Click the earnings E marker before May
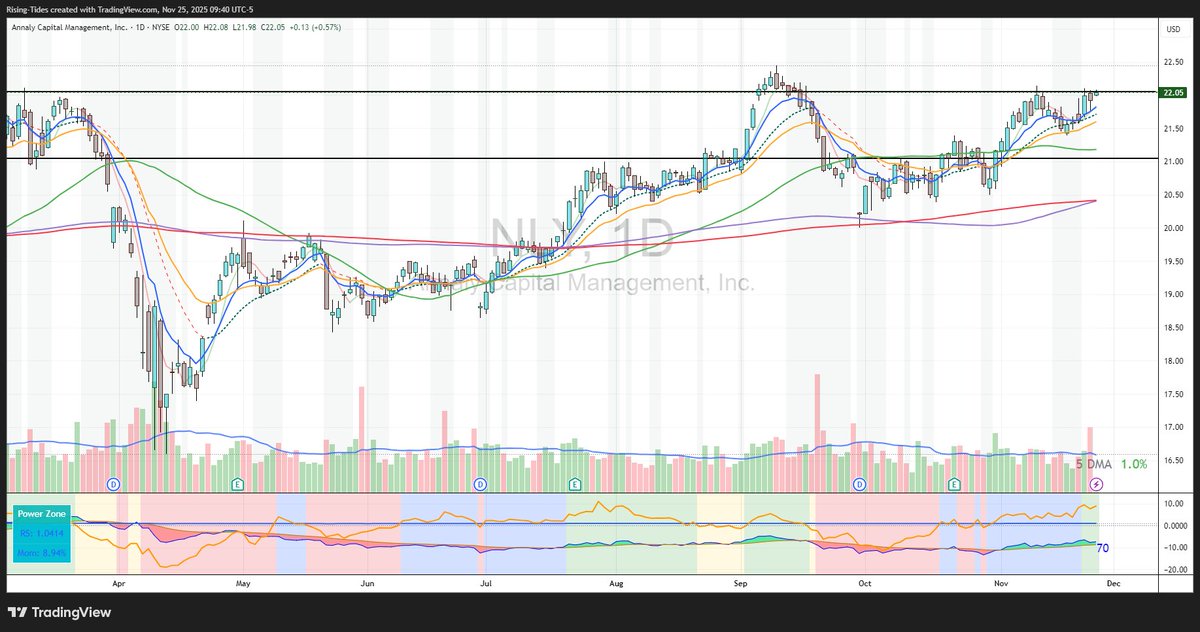The height and width of the screenshot is (632, 1200). [238, 484]
